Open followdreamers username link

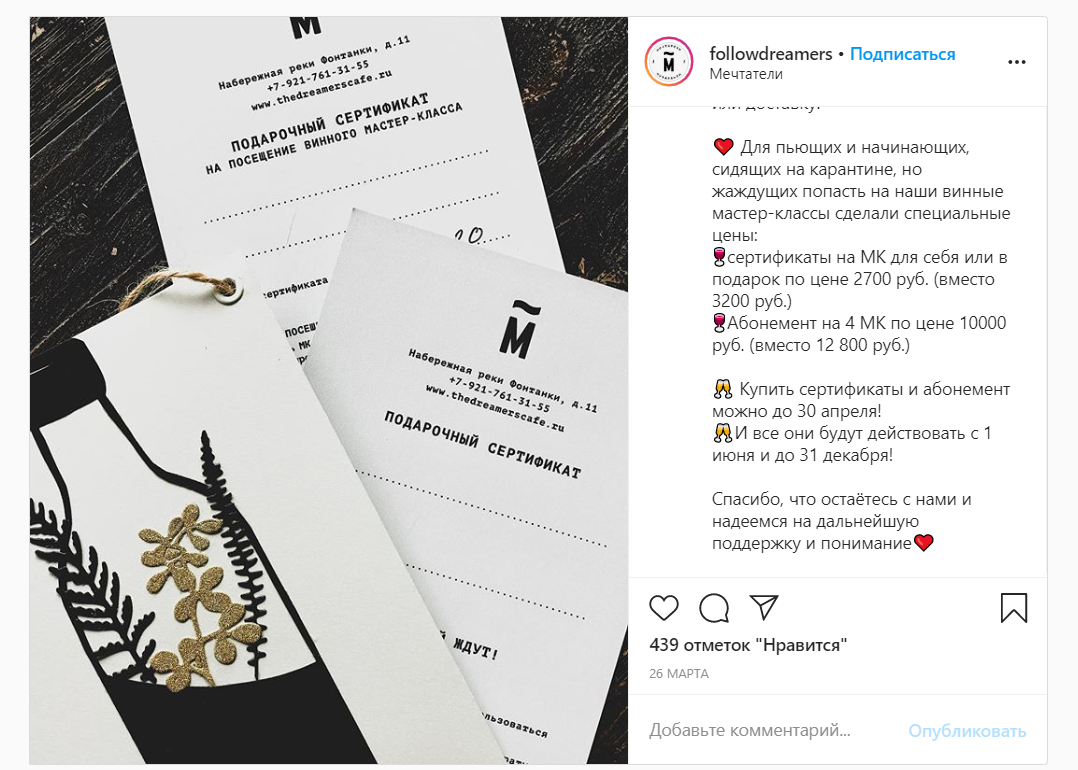pyautogui.click(x=771, y=54)
